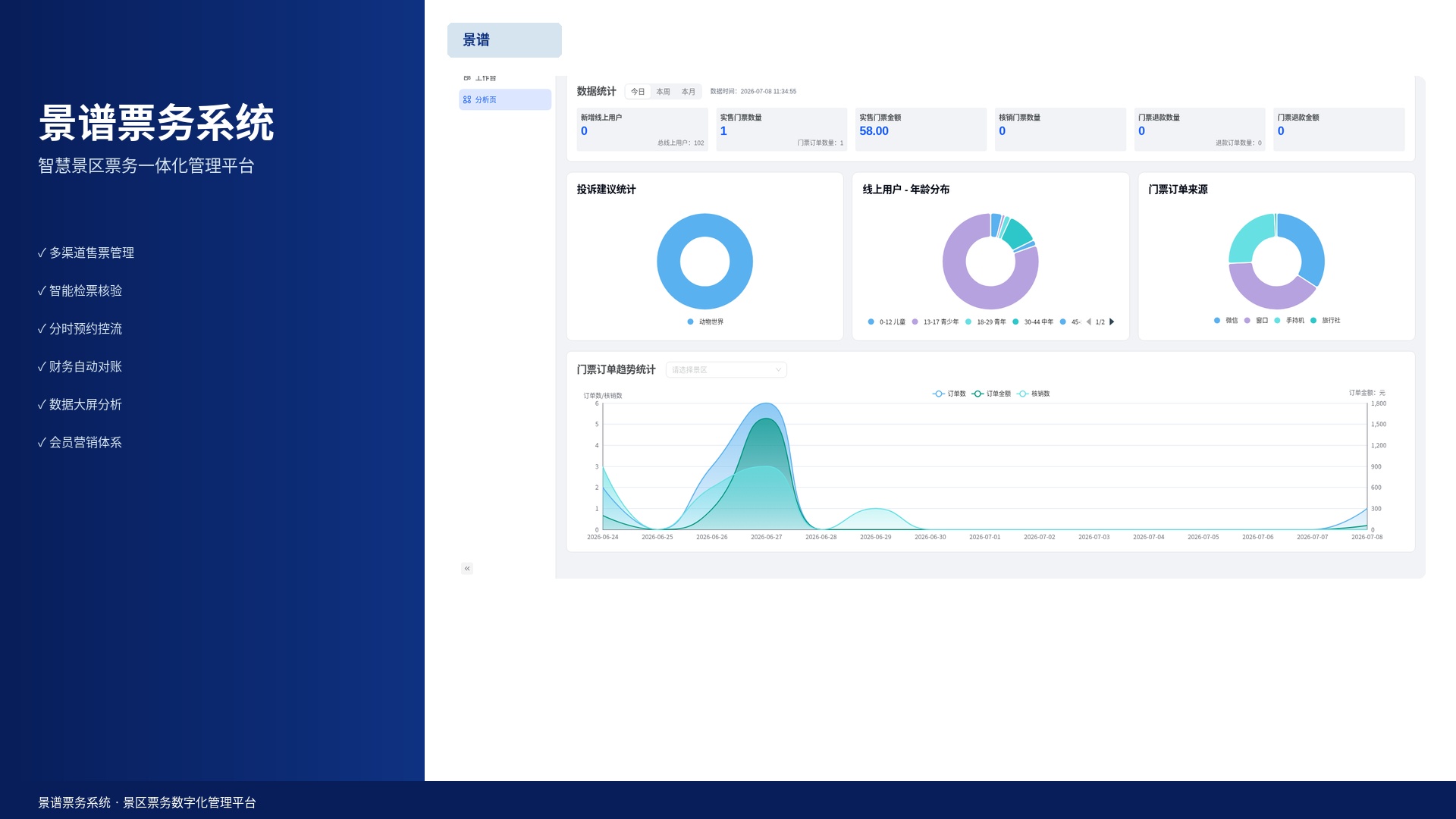
Task: Select the 今日 statistics tab
Action: coord(638,92)
